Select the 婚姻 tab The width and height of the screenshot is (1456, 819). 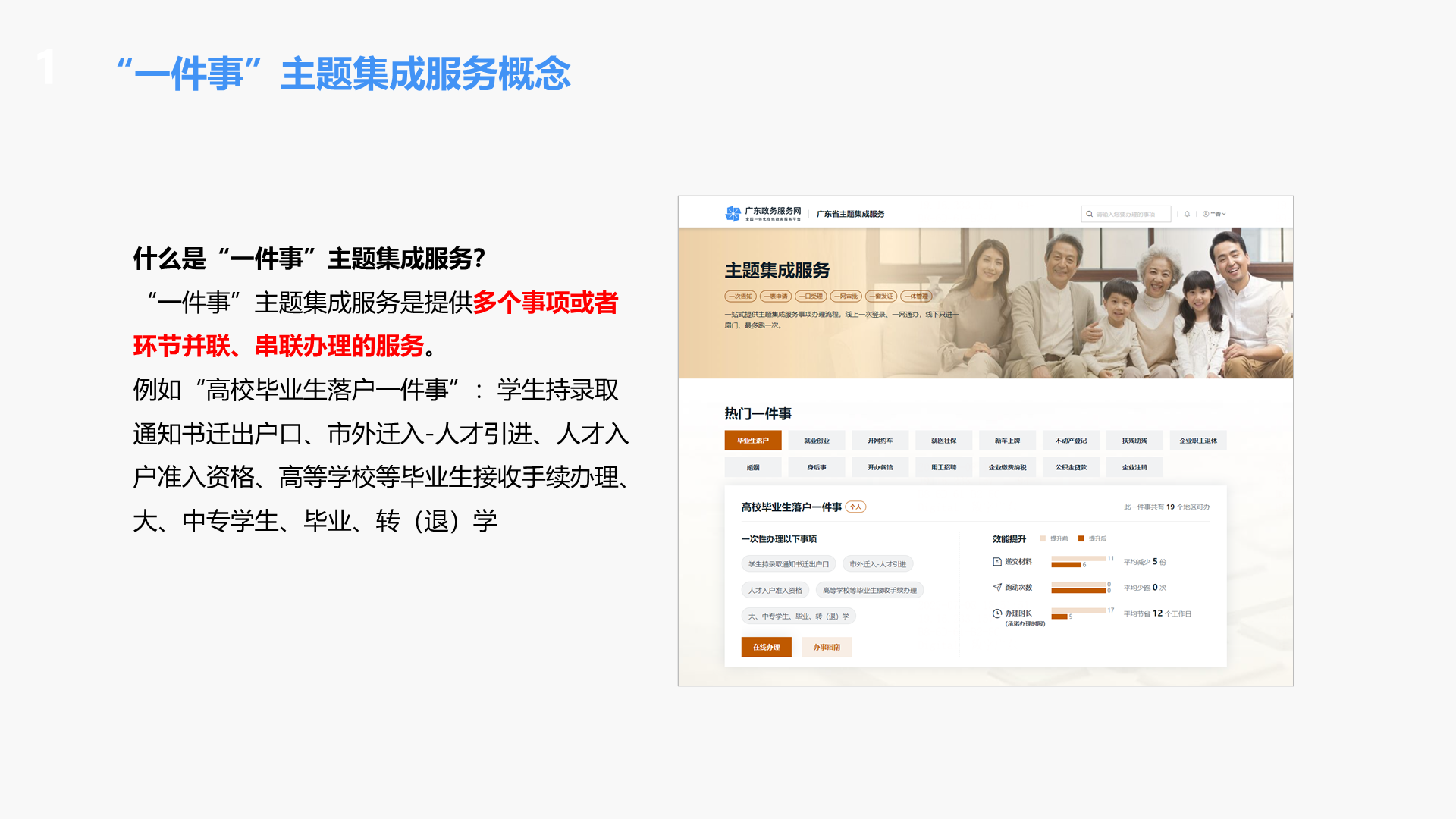[x=753, y=467]
